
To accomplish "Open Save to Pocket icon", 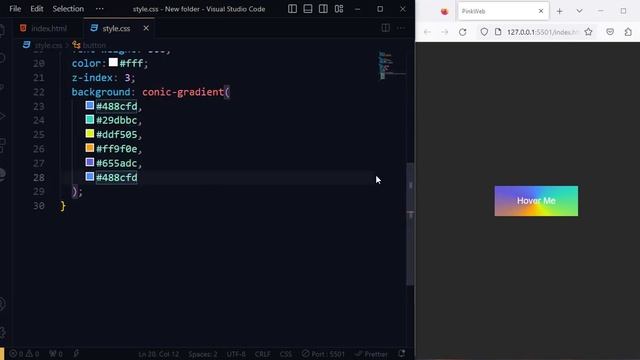I will click(x=610, y=32).
